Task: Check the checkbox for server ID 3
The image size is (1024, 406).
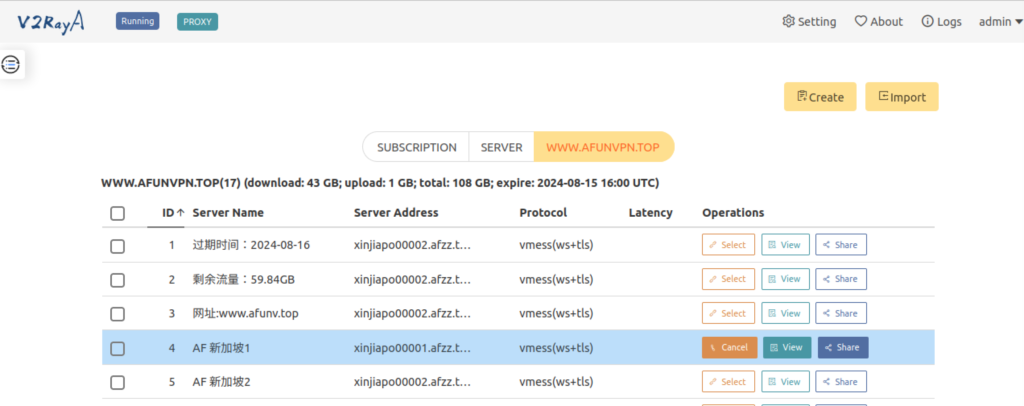Action: pos(118,314)
